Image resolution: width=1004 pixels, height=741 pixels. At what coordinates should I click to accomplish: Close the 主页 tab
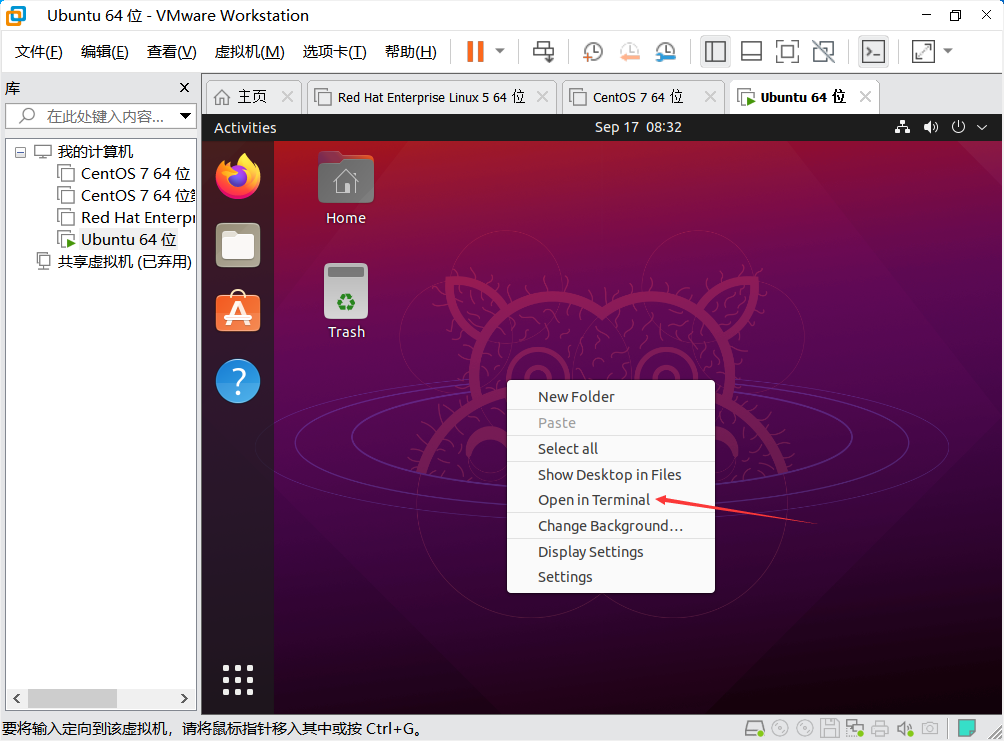(287, 97)
